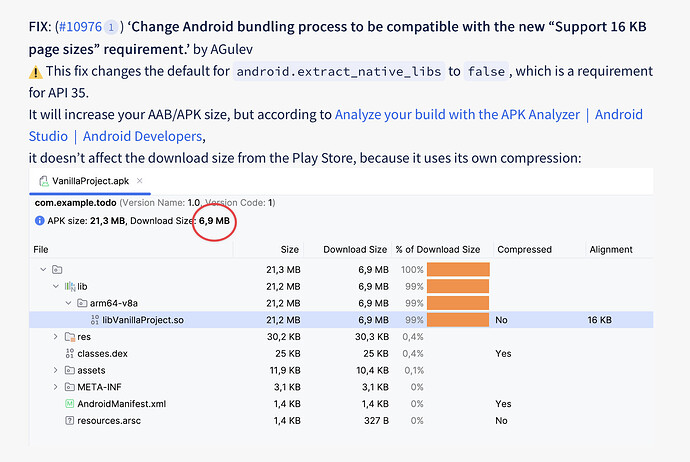Click the META-INF folder icon
The width and height of the screenshot is (690, 462).
click(x=69, y=387)
